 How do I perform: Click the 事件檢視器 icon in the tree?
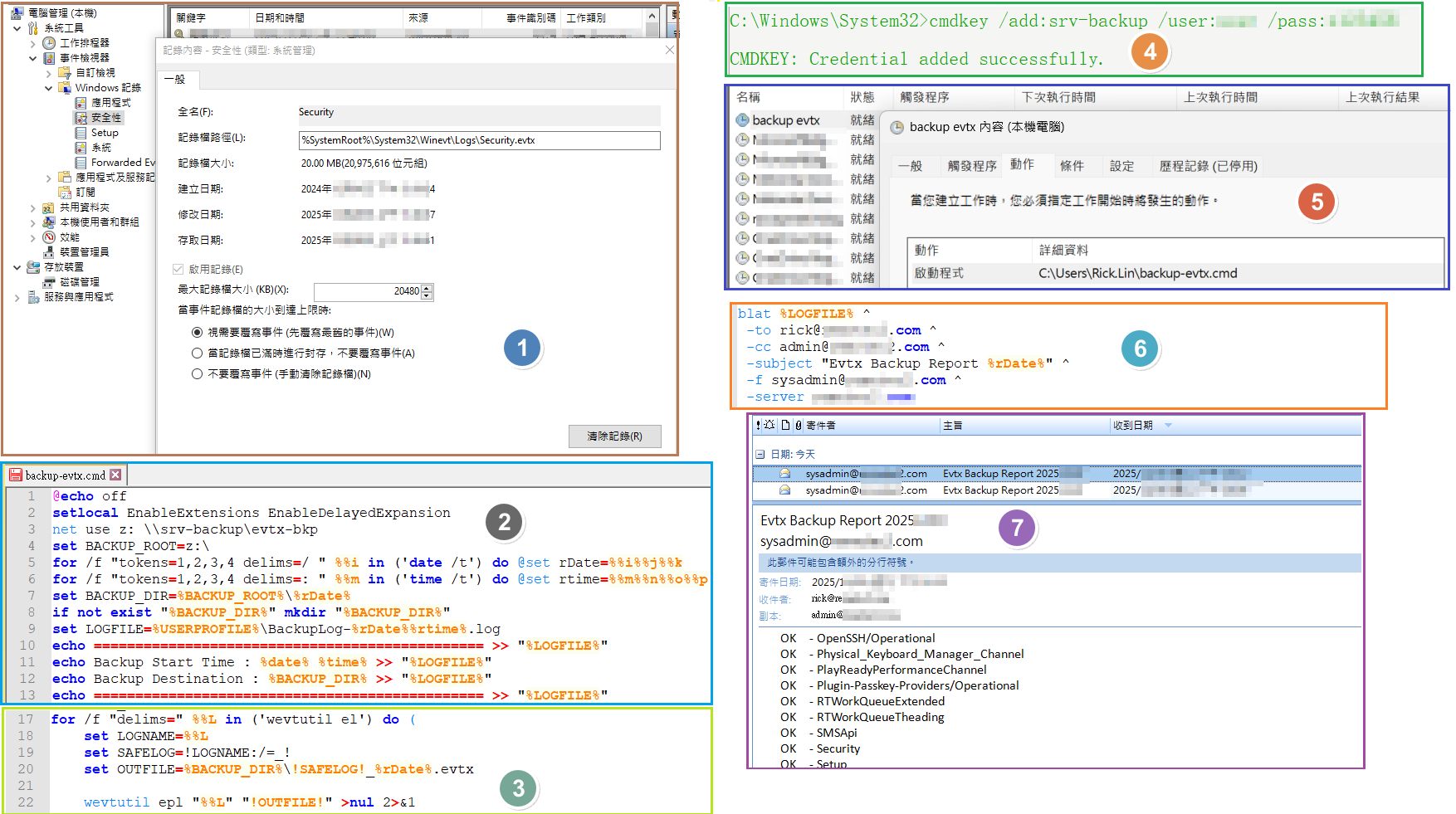[49, 58]
